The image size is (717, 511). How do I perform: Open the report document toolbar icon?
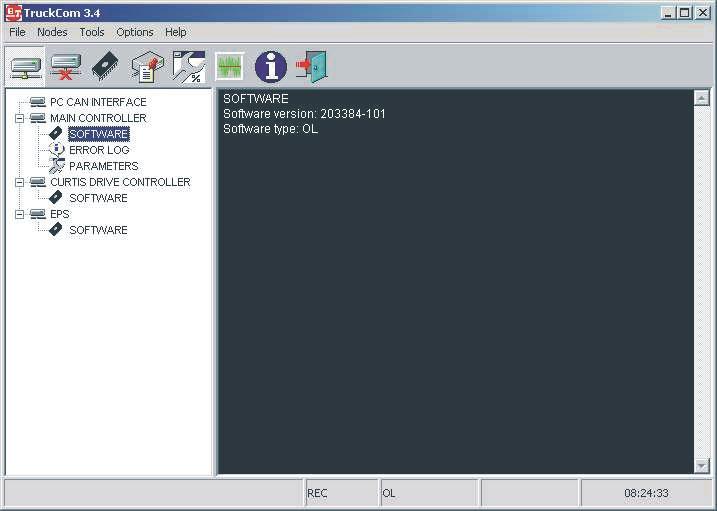147,68
